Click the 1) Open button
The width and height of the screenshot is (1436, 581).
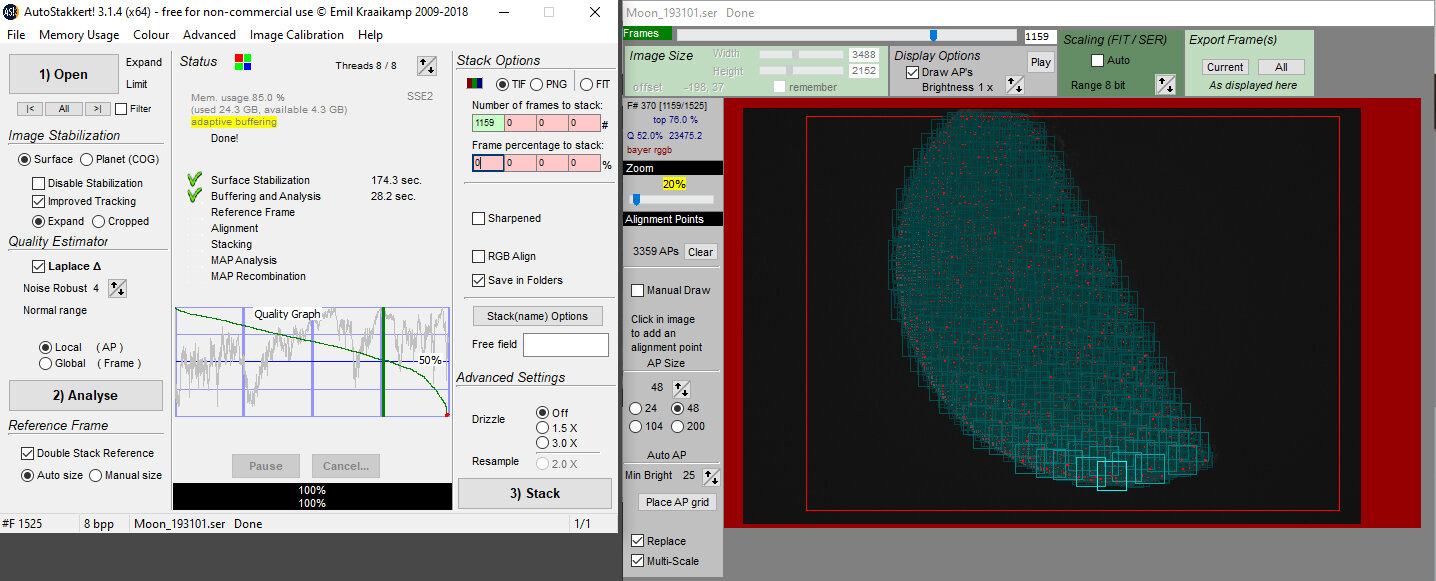coord(64,74)
